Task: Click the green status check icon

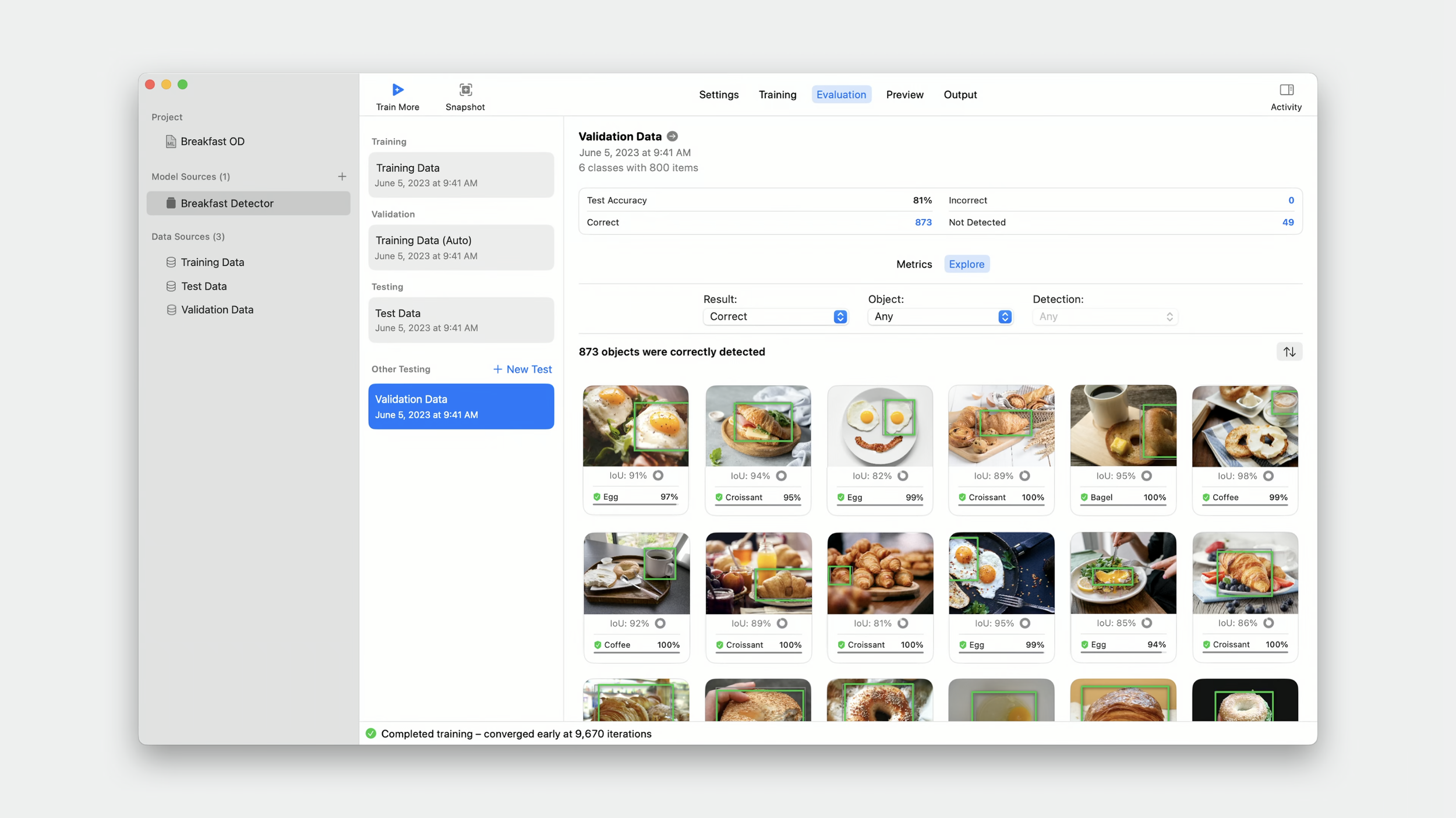Action: tap(371, 734)
